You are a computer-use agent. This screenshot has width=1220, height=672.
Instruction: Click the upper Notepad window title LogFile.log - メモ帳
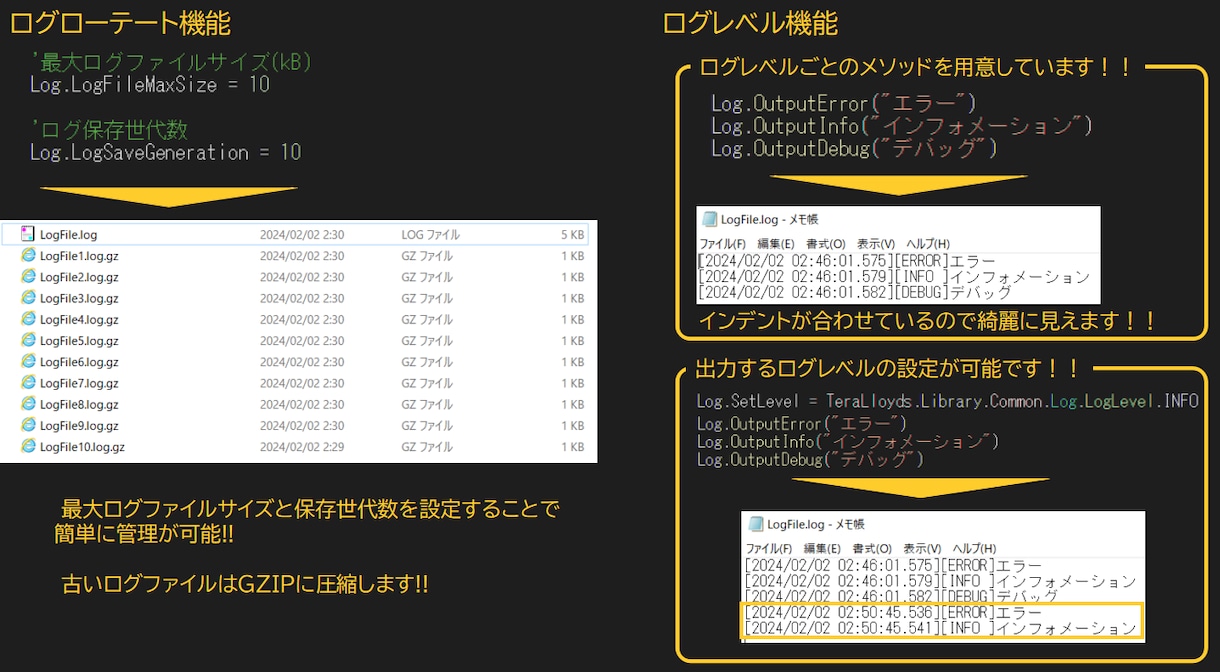pyautogui.click(x=769, y=220)
